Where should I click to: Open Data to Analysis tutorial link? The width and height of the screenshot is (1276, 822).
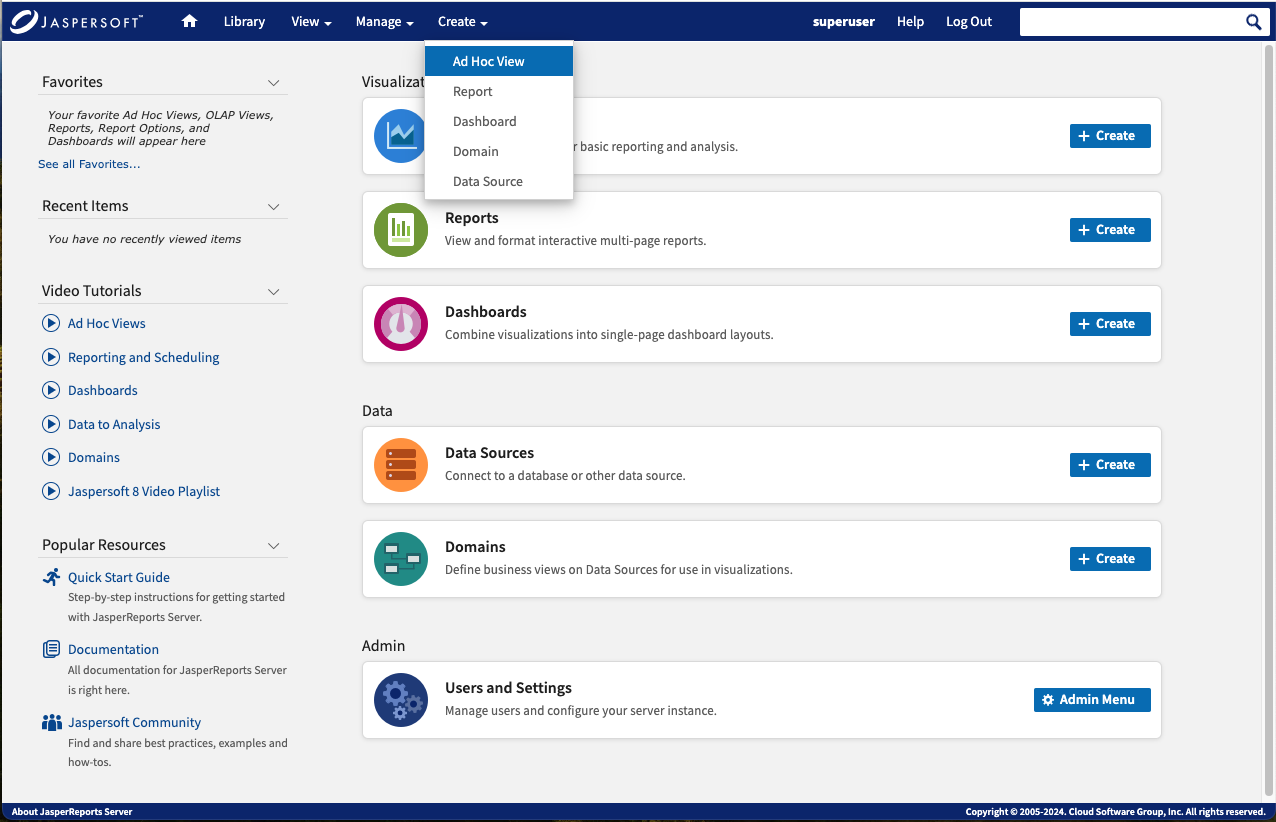pos(114,424)
